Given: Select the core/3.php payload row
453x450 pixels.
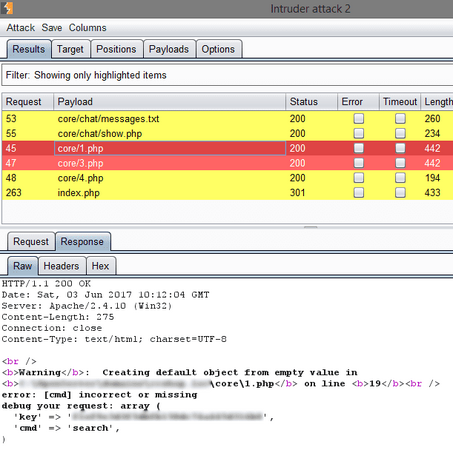Looking at the screenshot, I should pos(227,163).
